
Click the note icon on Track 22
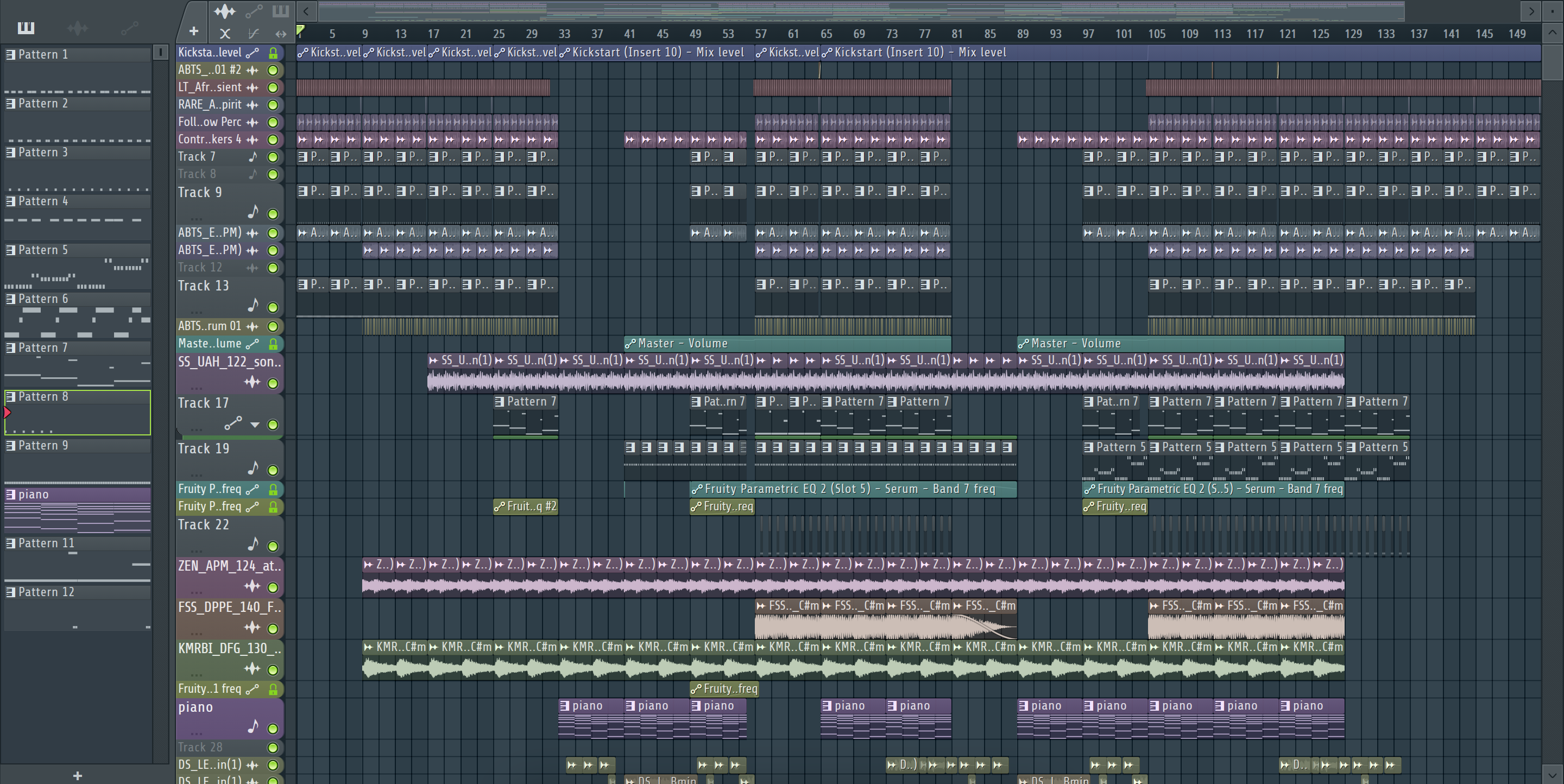[253, 543]
